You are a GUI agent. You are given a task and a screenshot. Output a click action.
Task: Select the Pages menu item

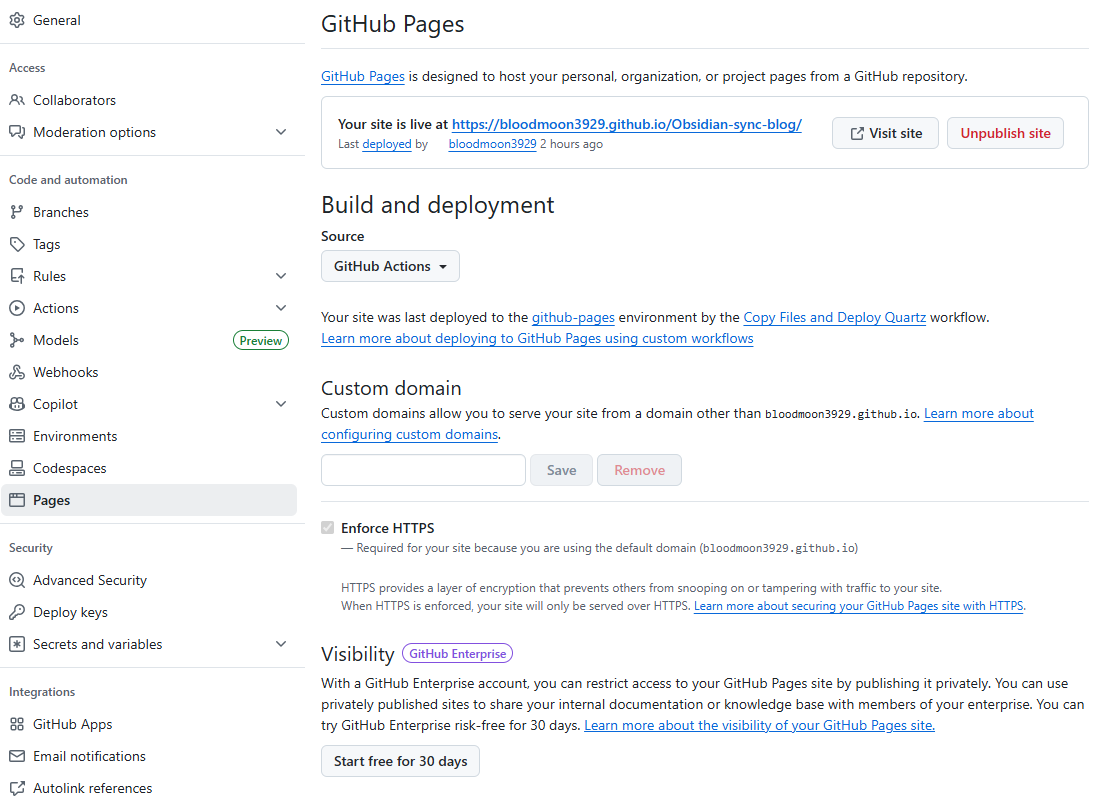pyautogui.click(x=149, y=500)
